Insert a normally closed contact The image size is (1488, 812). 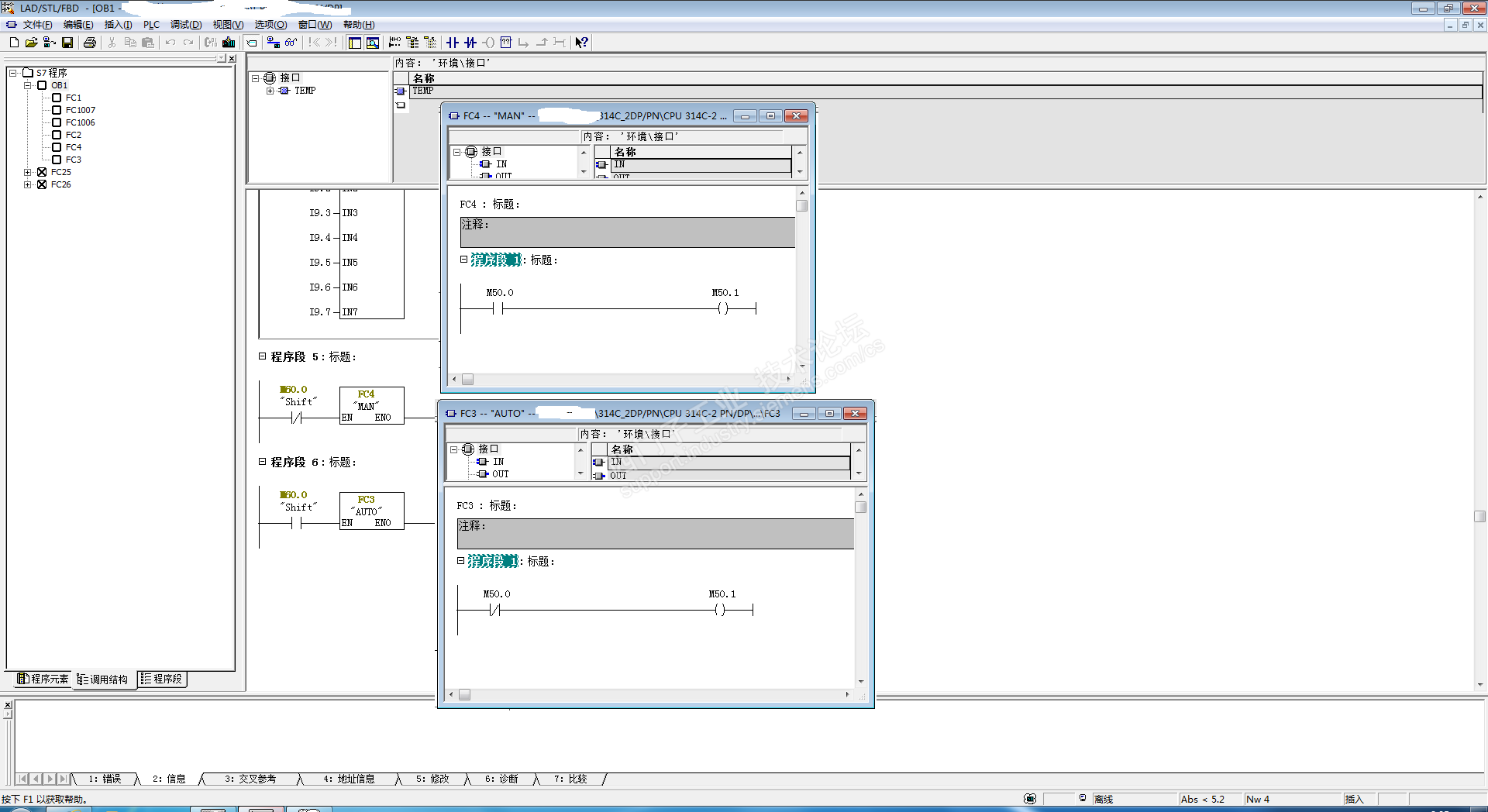pos(470,43)
